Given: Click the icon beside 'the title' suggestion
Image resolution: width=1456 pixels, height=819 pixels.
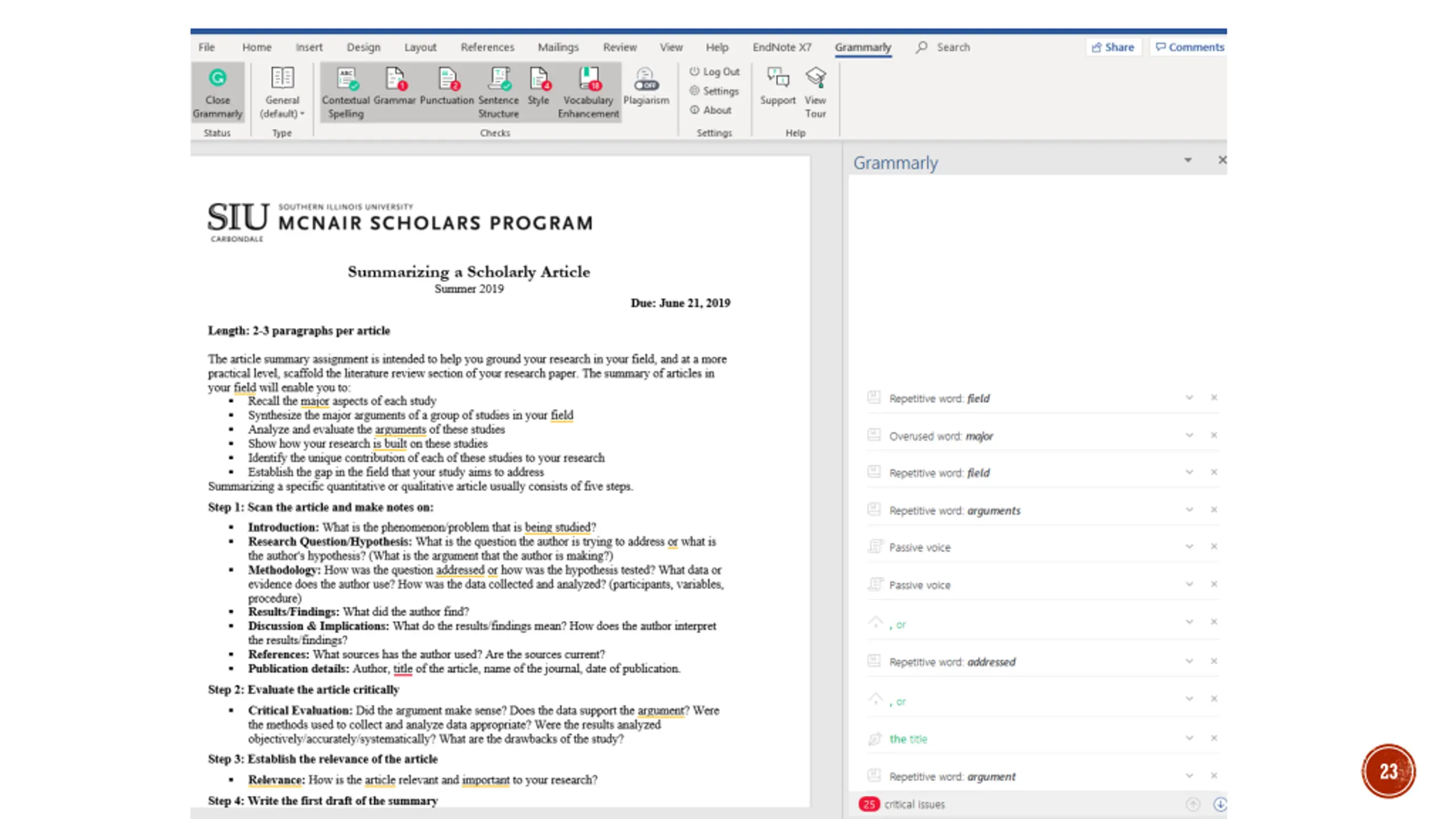Looking at the screenshot, I should [x=874, y=739].
